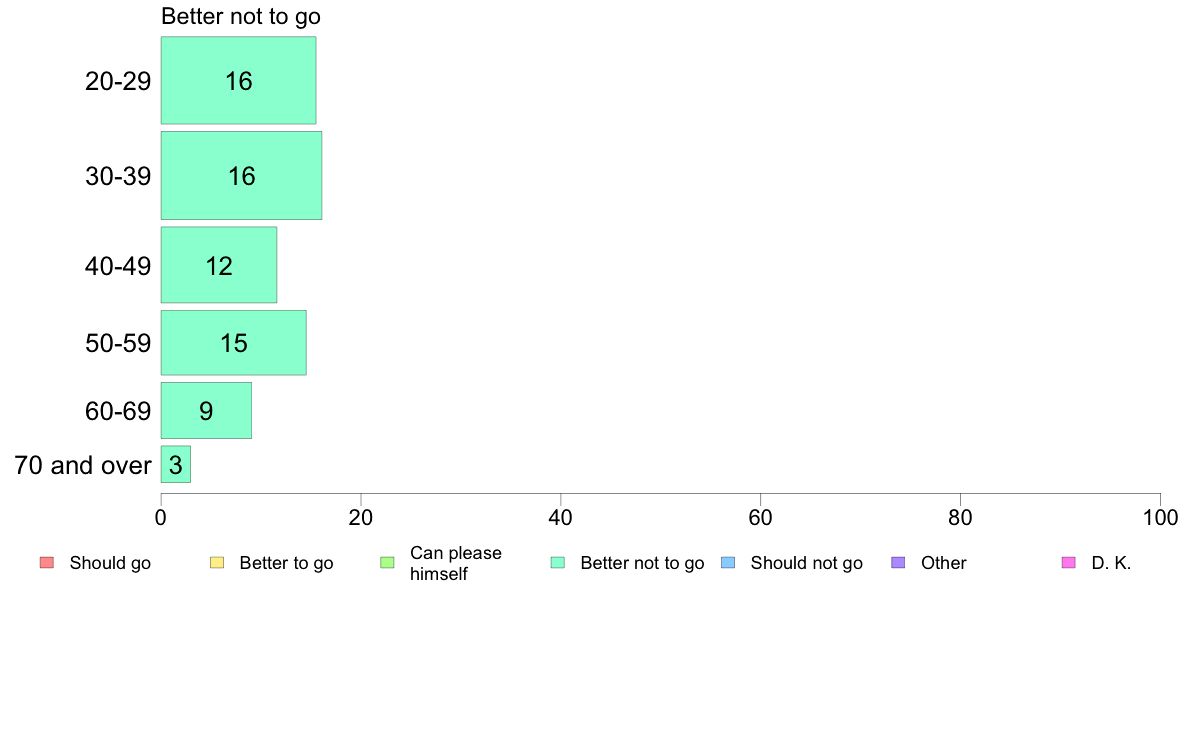Click the Can please himself legend text
Screen dimensions: 1188x736
(x=455, y=563)
